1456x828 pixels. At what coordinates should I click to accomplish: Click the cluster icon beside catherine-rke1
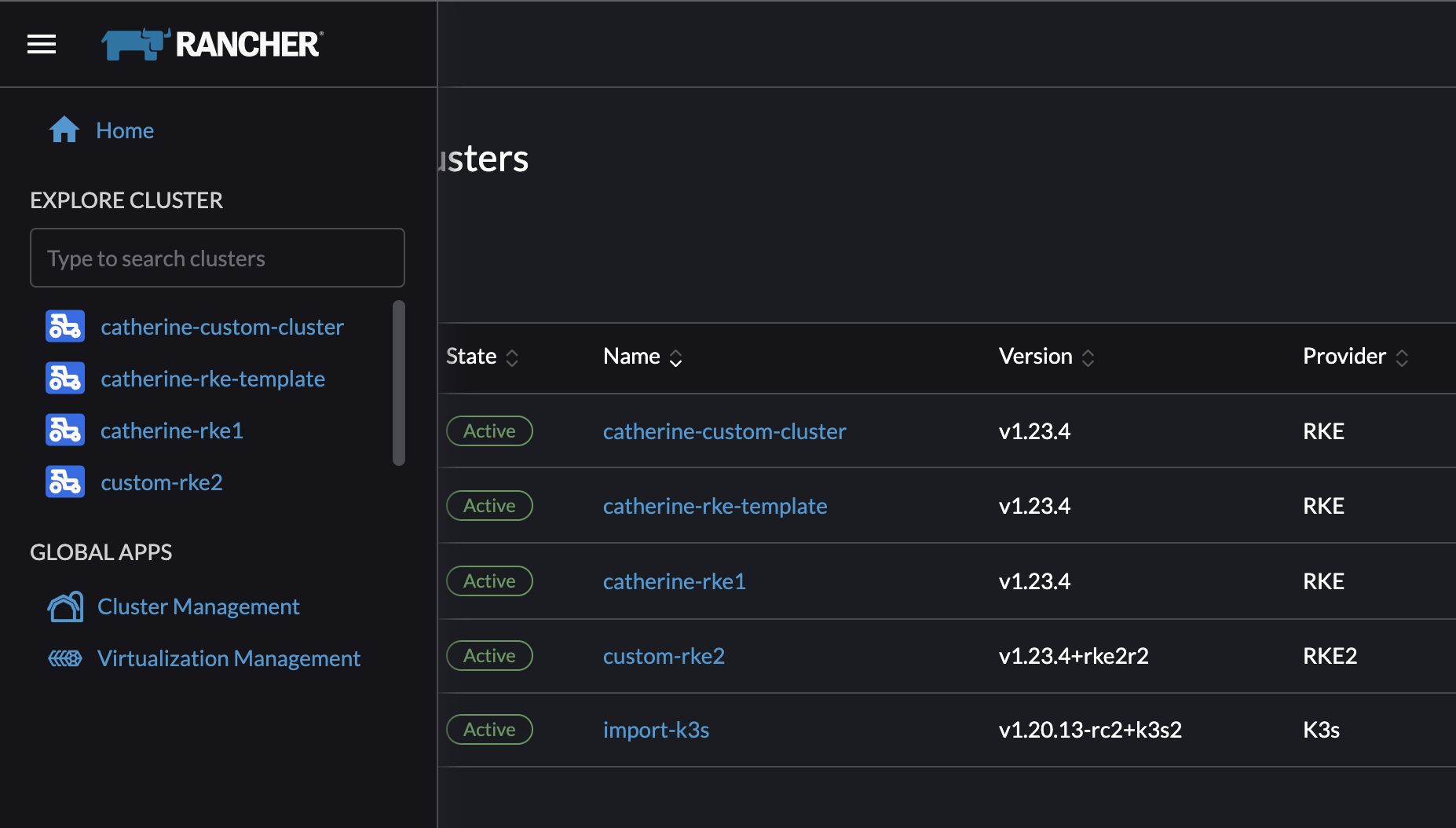point(65,430)
